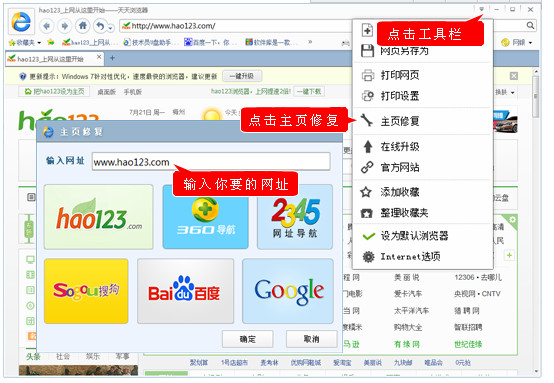Image resolution: width=554 pixels, height=383 pixels.
Task: Click 确定 in the 主页修复 dialog
Action: [x=247, y=339]
